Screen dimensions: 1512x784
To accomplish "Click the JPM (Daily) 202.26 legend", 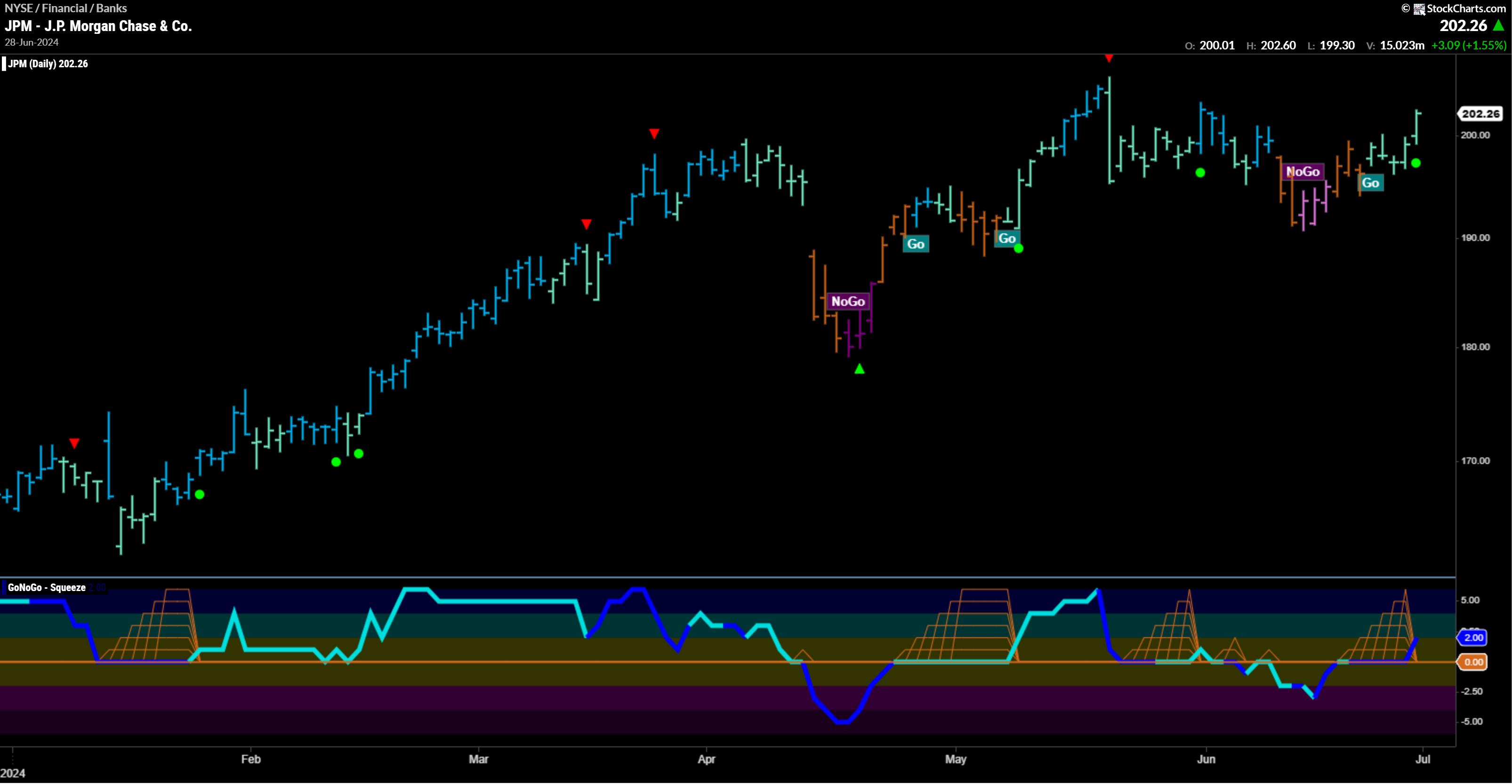I will 48,64.
